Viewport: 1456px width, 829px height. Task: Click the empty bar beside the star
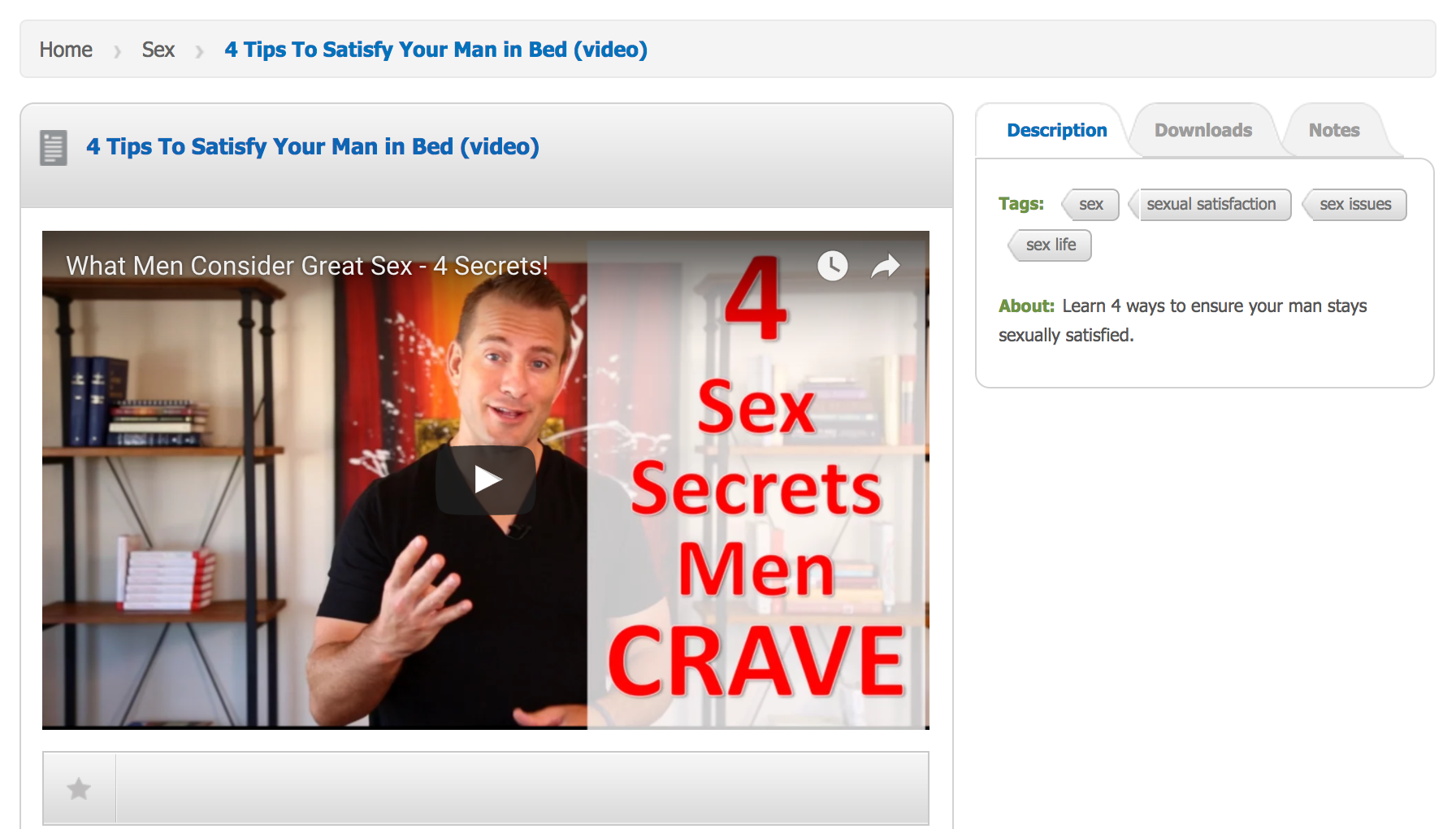pos(522,788)
